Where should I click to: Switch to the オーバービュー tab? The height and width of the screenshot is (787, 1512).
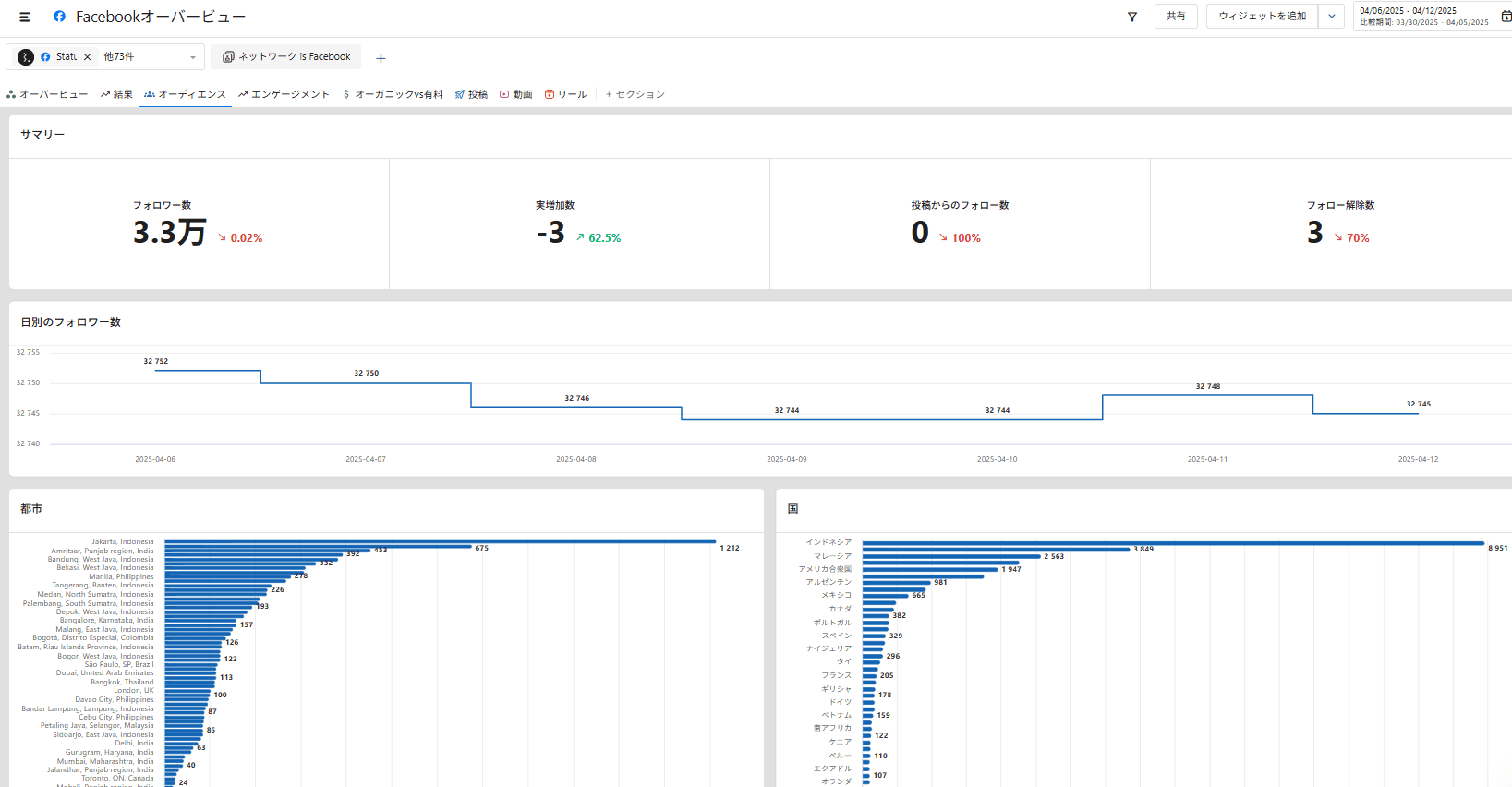(x=47, y=94)
